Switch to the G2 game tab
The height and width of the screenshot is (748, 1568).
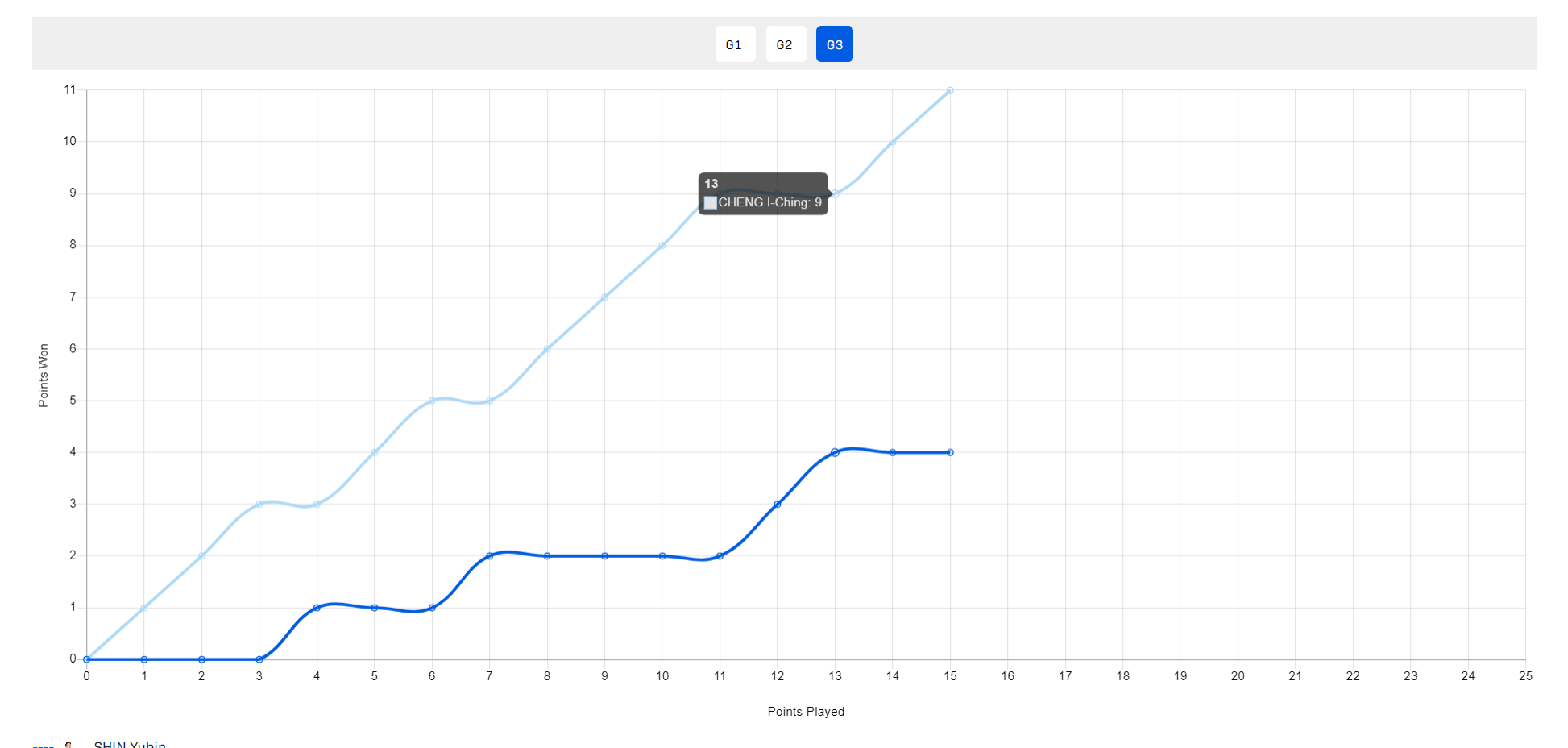pos(785,44)
